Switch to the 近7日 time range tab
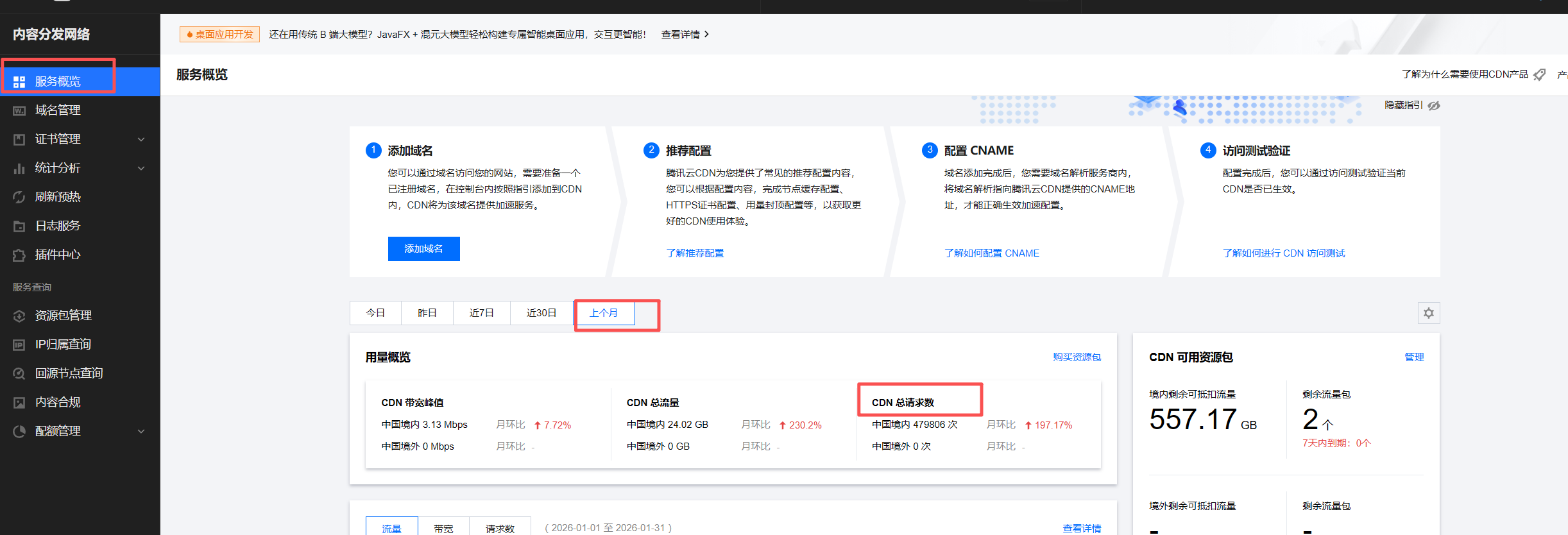The height and width of the screenshot is (535, 1568). click(481, 313)
